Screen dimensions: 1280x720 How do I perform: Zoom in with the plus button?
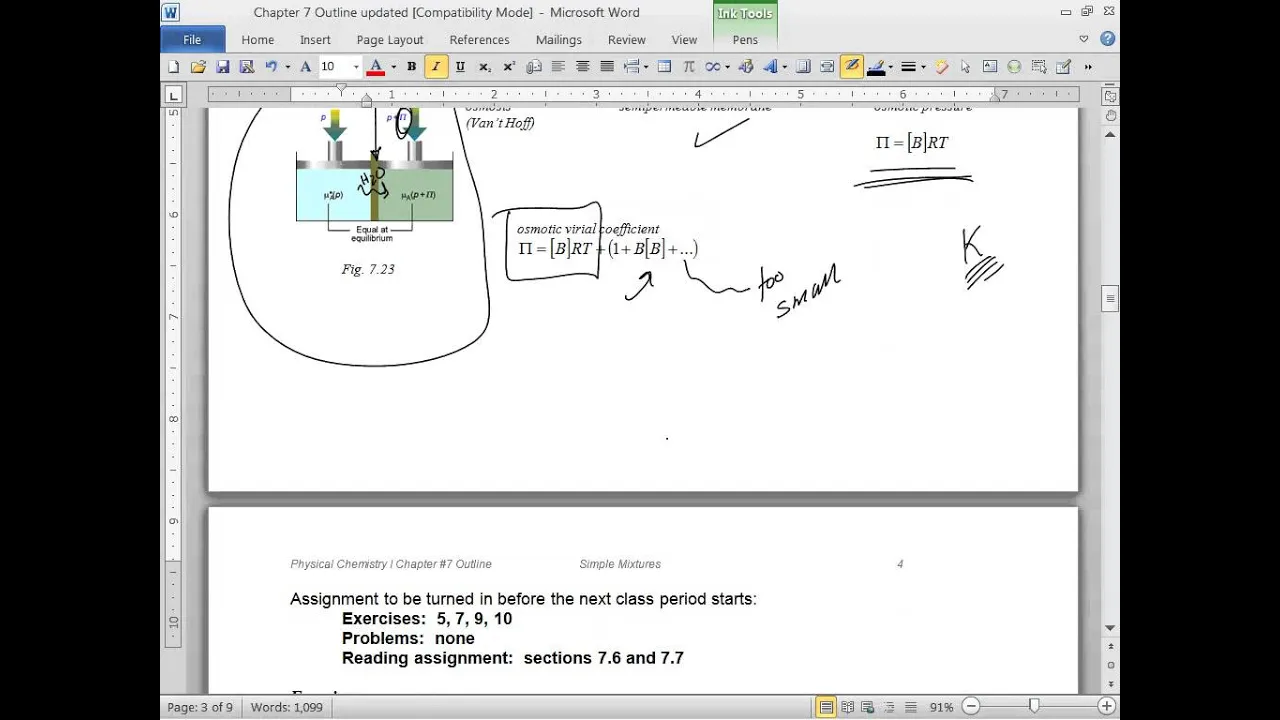point(1106,707)
